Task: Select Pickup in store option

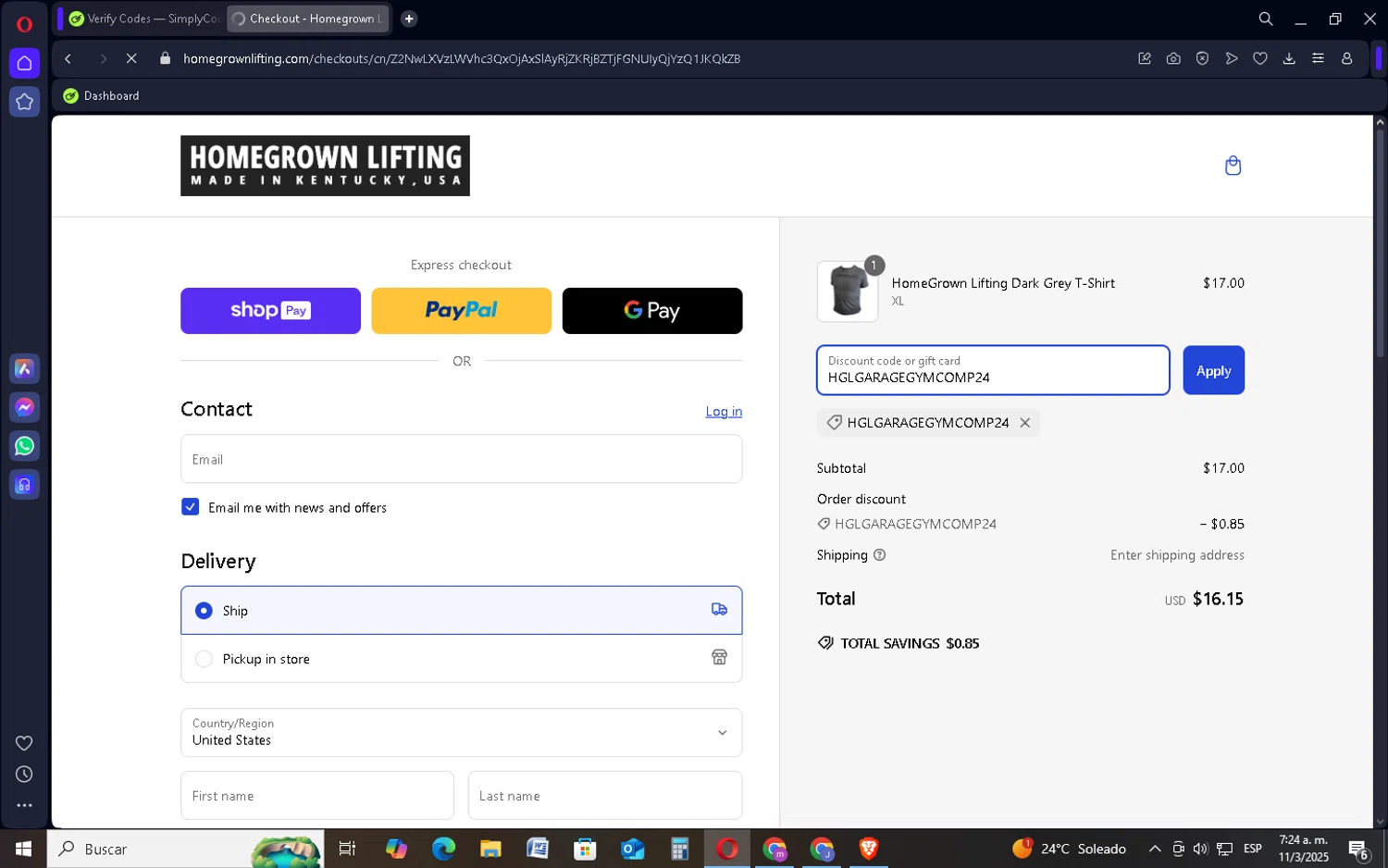Action: pos(461,659)
